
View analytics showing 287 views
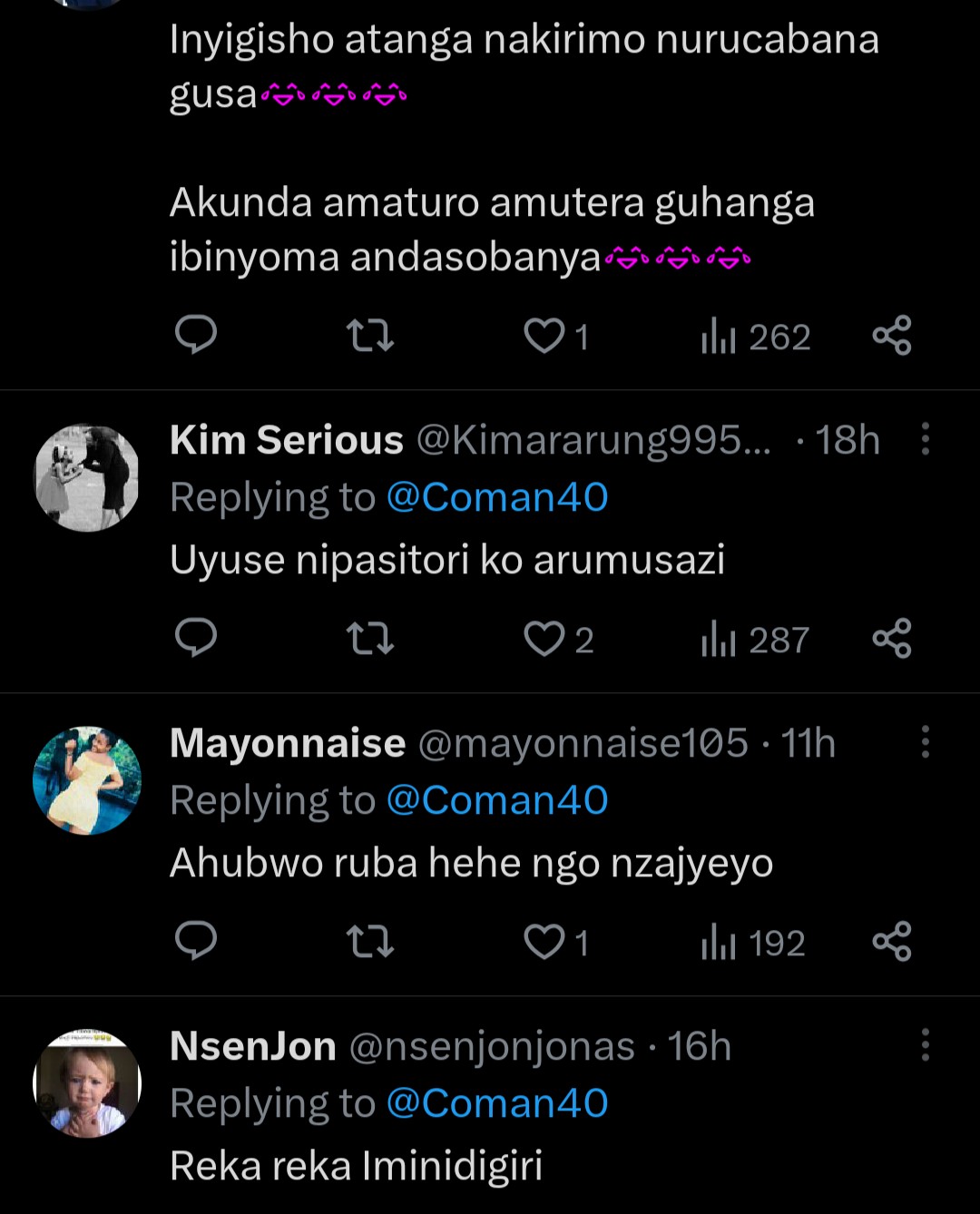pos(755,641)
